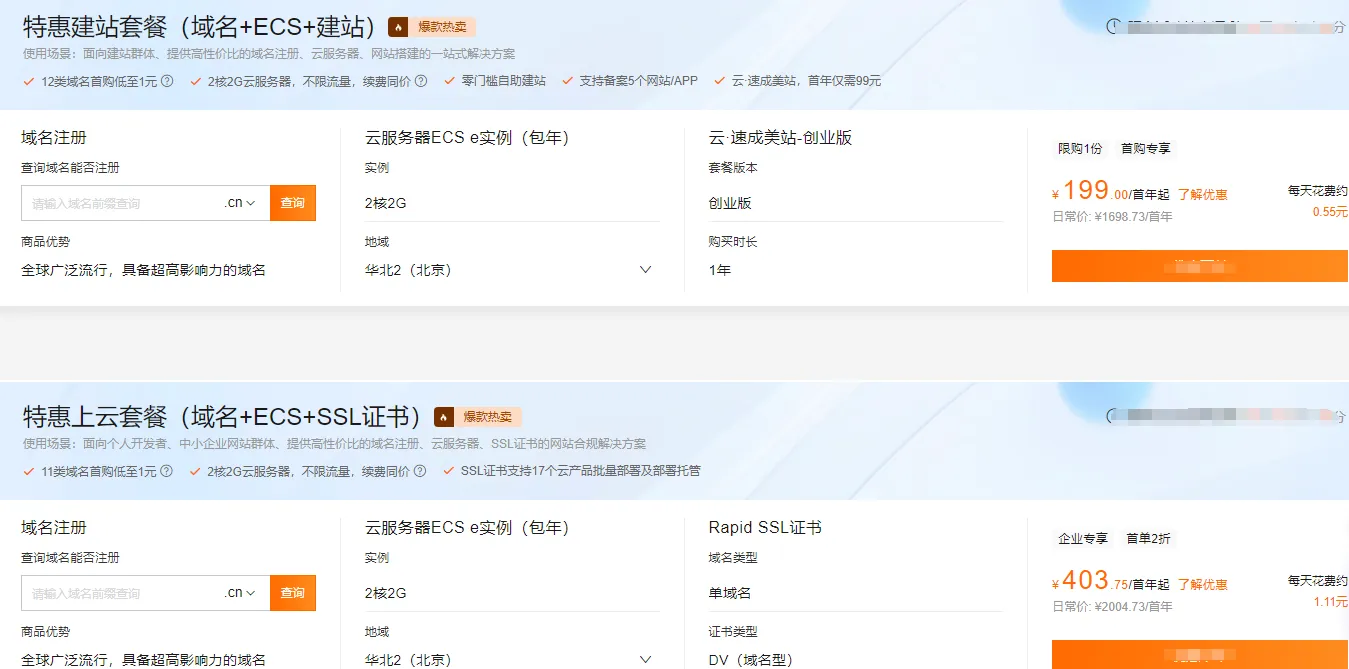This screenshot has height=669, width=1349.
Task: Click 域名注册 heading in 特惠建站套餐
Action: point(54,138)
